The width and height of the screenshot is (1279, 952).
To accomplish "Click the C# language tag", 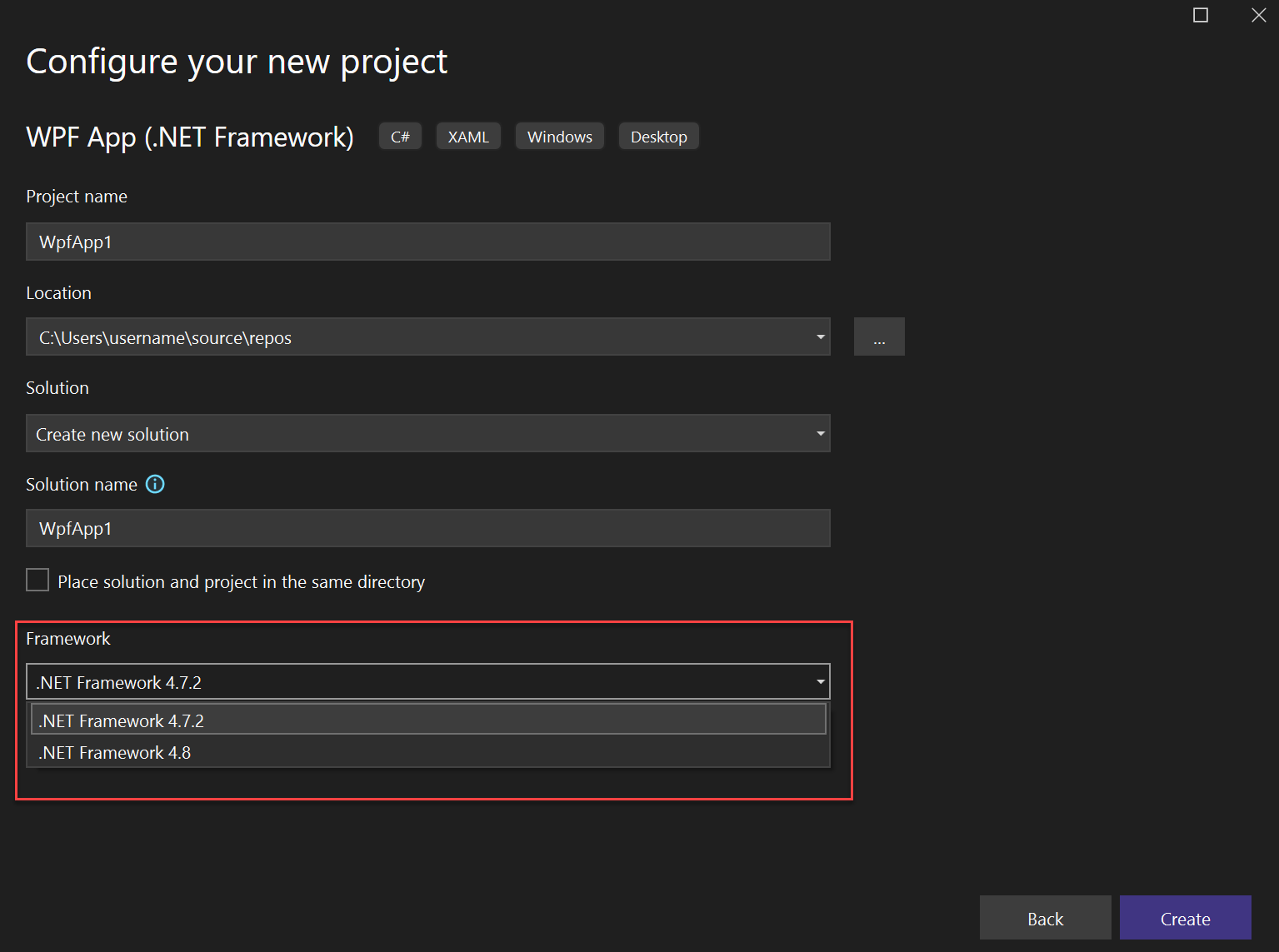I will pyautogui.click(x=400, y=136).
